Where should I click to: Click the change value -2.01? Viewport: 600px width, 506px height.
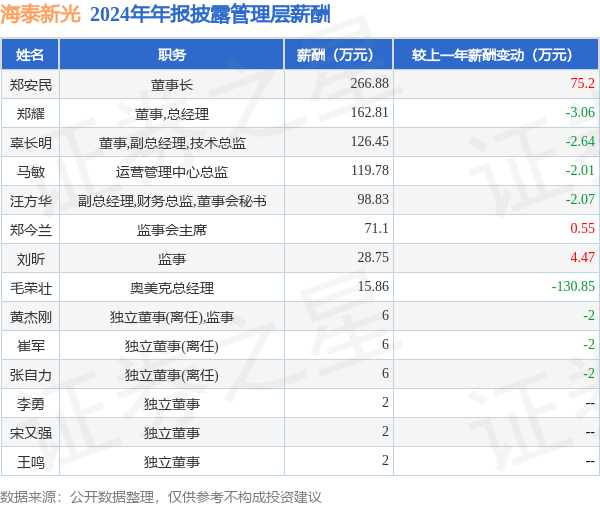[x=580, y=170]
